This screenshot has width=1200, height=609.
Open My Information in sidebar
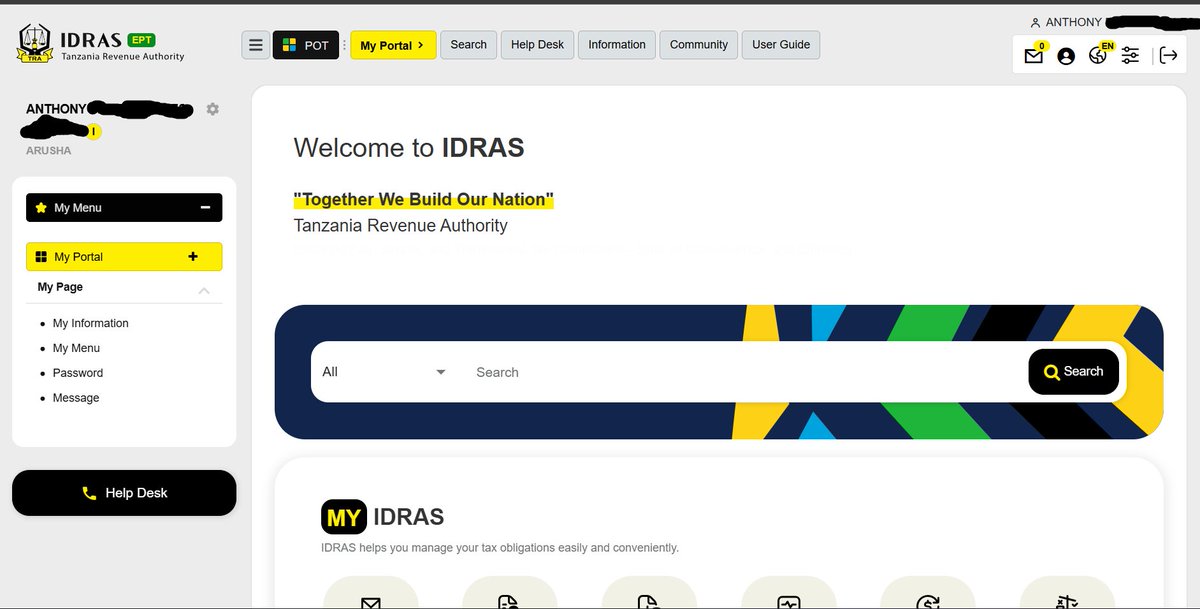point(91,323)
